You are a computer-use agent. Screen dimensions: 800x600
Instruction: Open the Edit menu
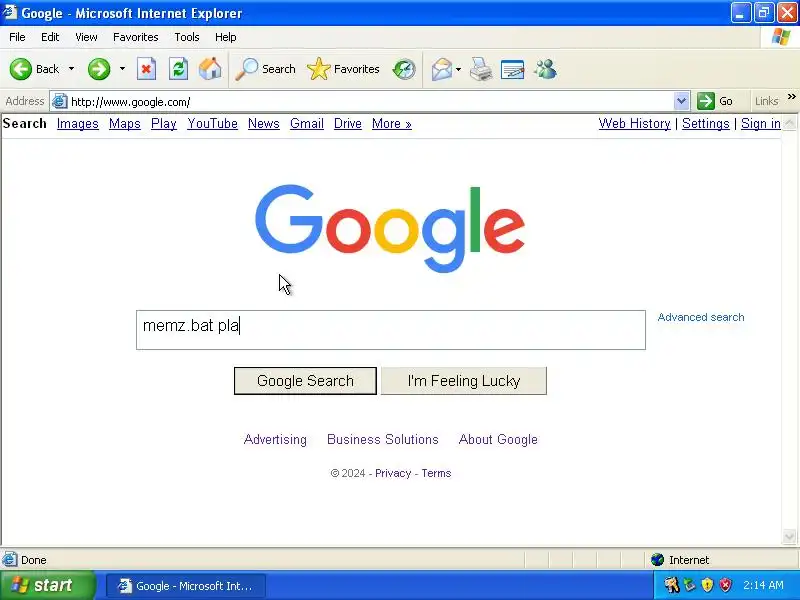click(x=50, y=37)
